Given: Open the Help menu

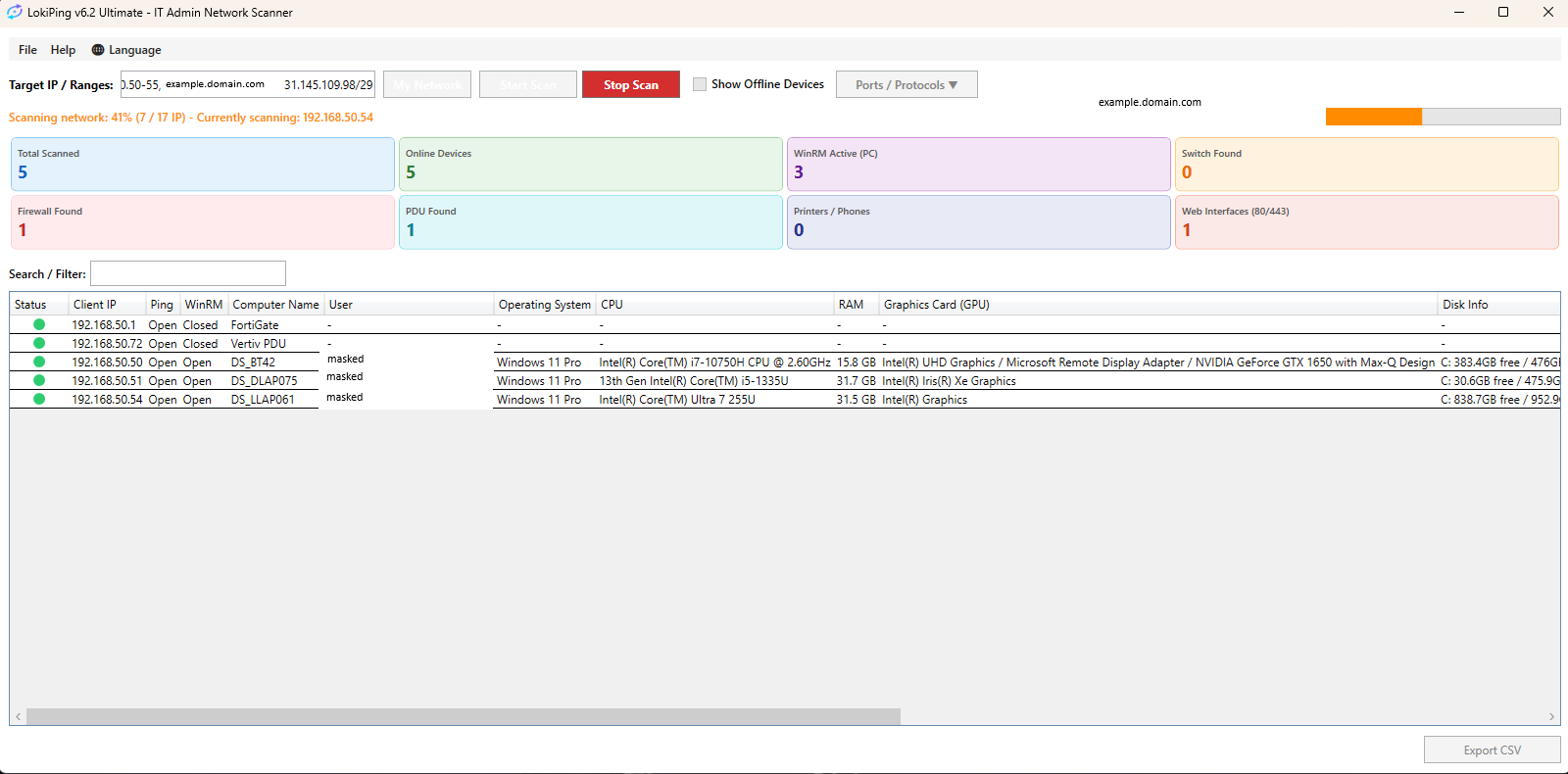Looking at the screenshot, I should tap(63, 50).
